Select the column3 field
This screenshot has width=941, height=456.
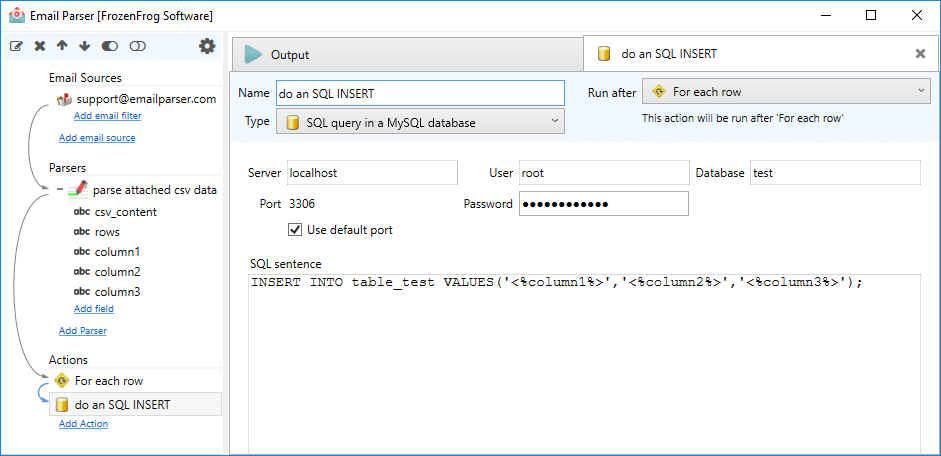[118, 292]
